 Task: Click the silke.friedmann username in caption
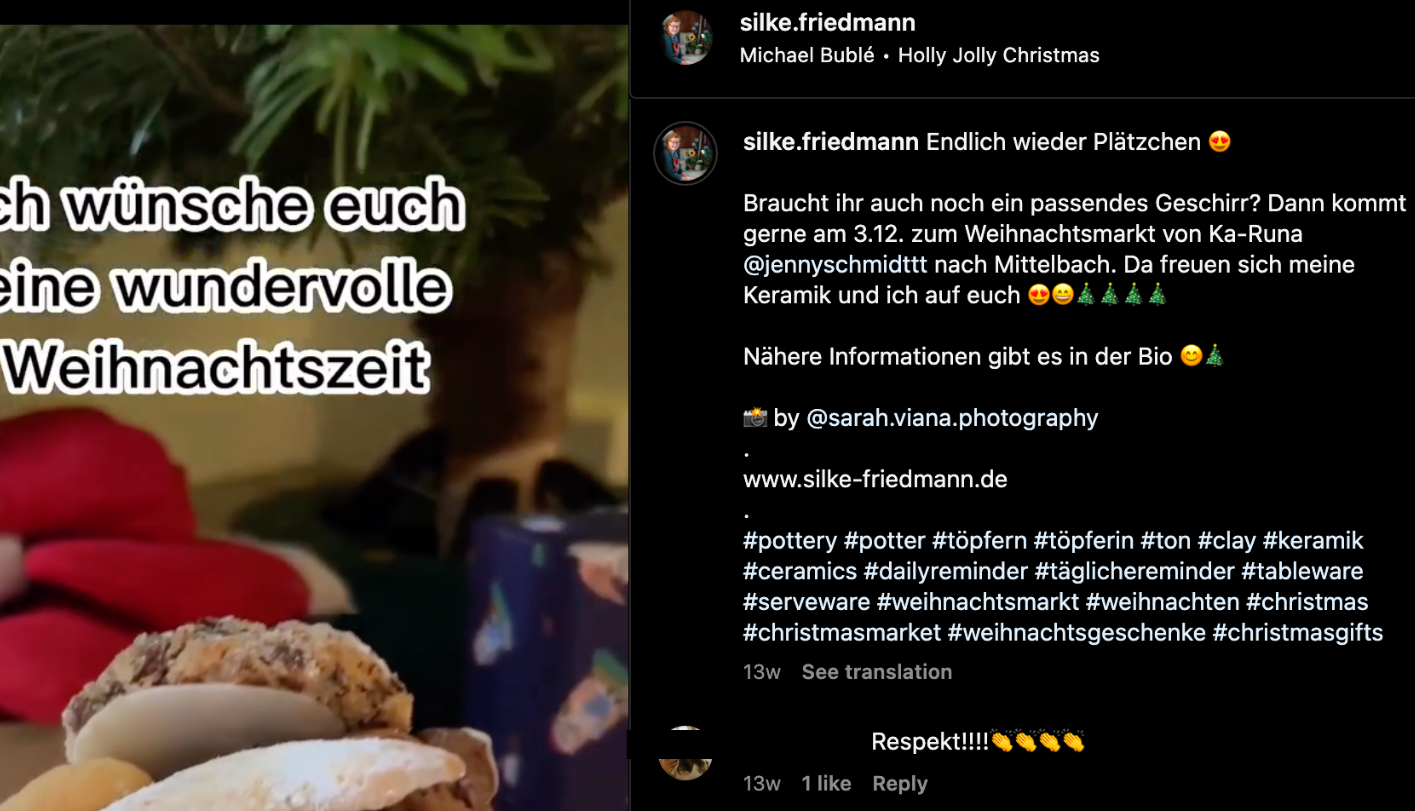point(831,142)
